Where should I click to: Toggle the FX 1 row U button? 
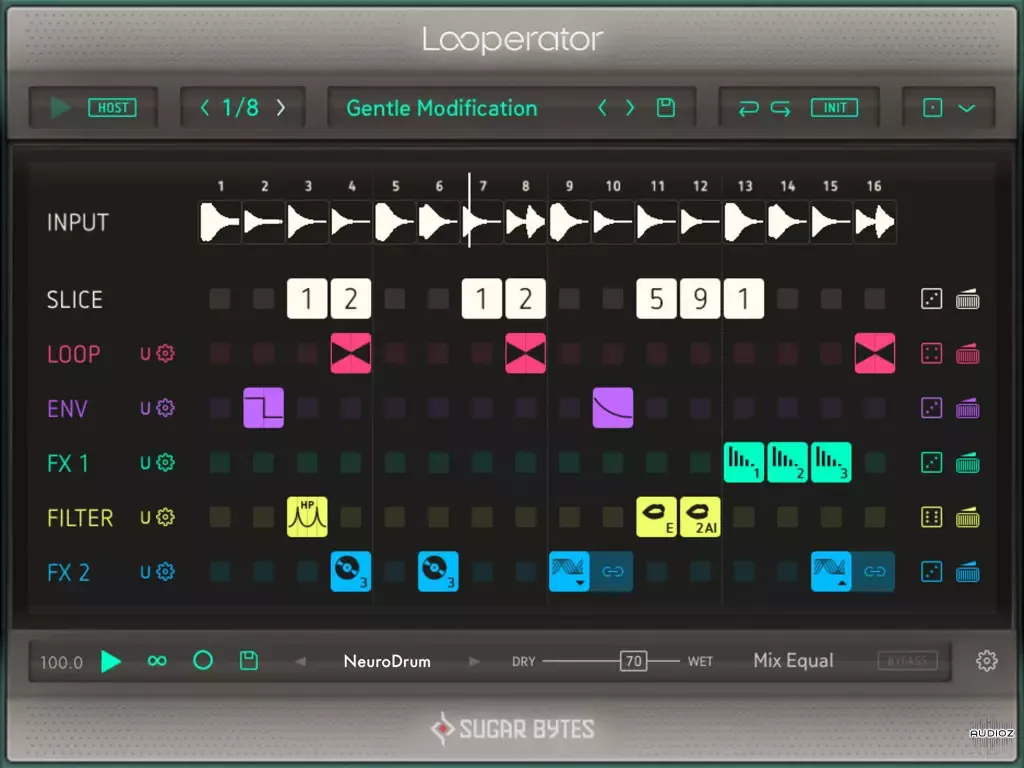pyautogui.click(x=145, y=463)
